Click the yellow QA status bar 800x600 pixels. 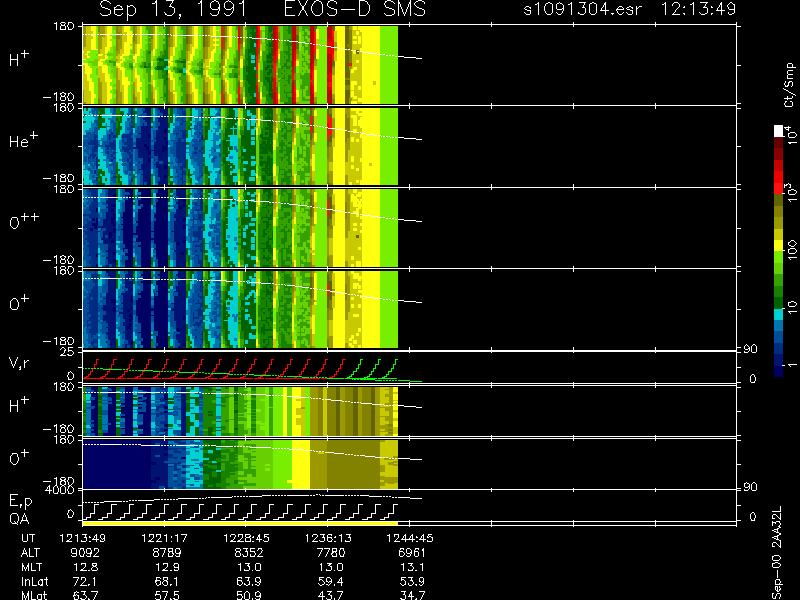pos(240,523)
